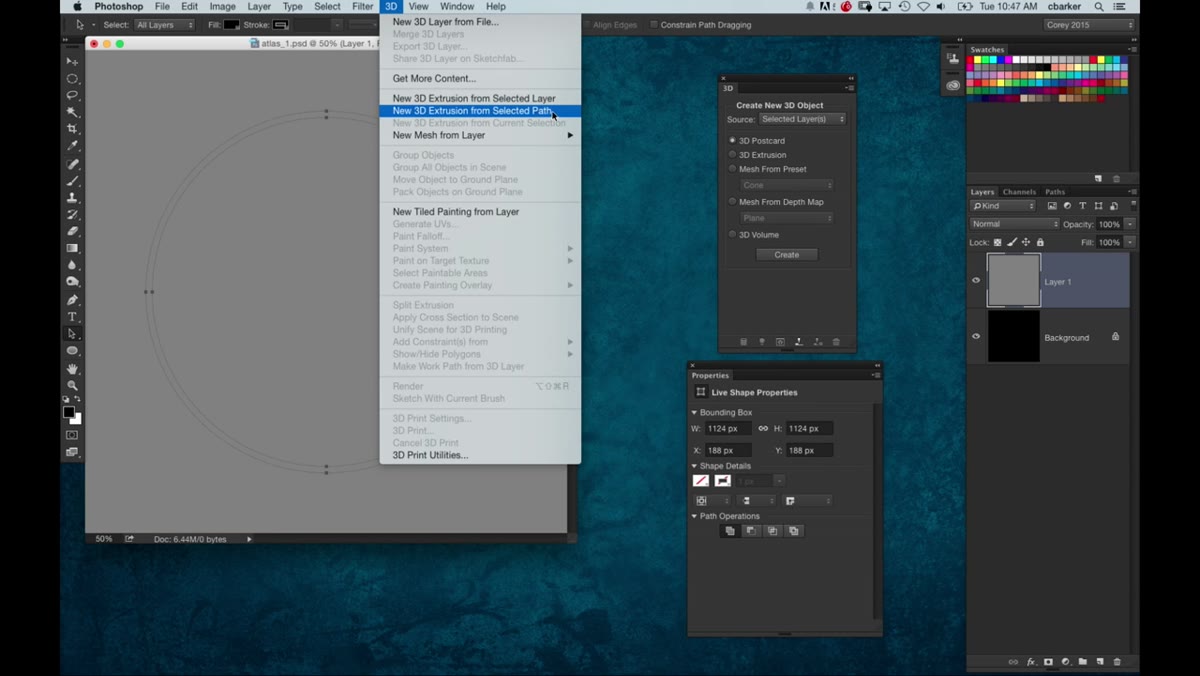Switch to the Channels tab
Viewport: 1200px width, 676px height.
tap(1019, 192)
